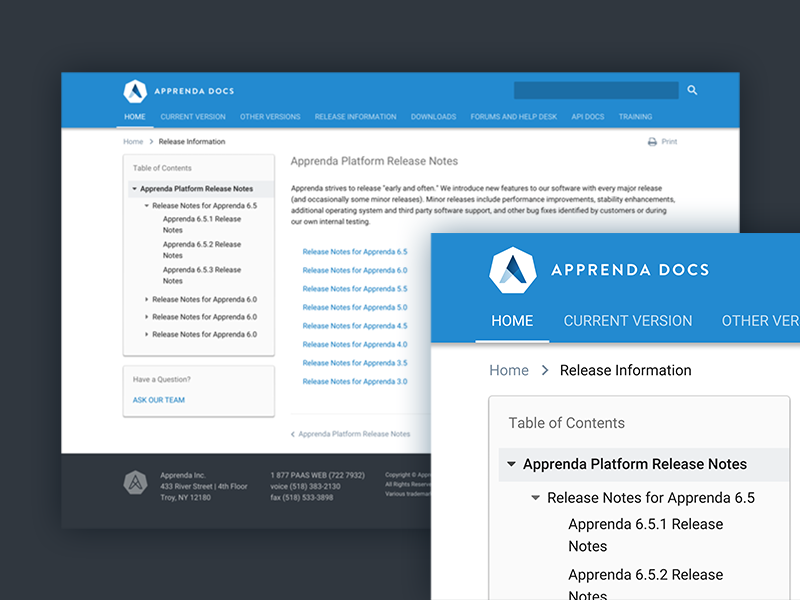Image resolution: width=800 pixels, height=600 pixels.
Task: Expand last Release Notes for Apprenda 6.0
Action: click(x=146, y=334)
